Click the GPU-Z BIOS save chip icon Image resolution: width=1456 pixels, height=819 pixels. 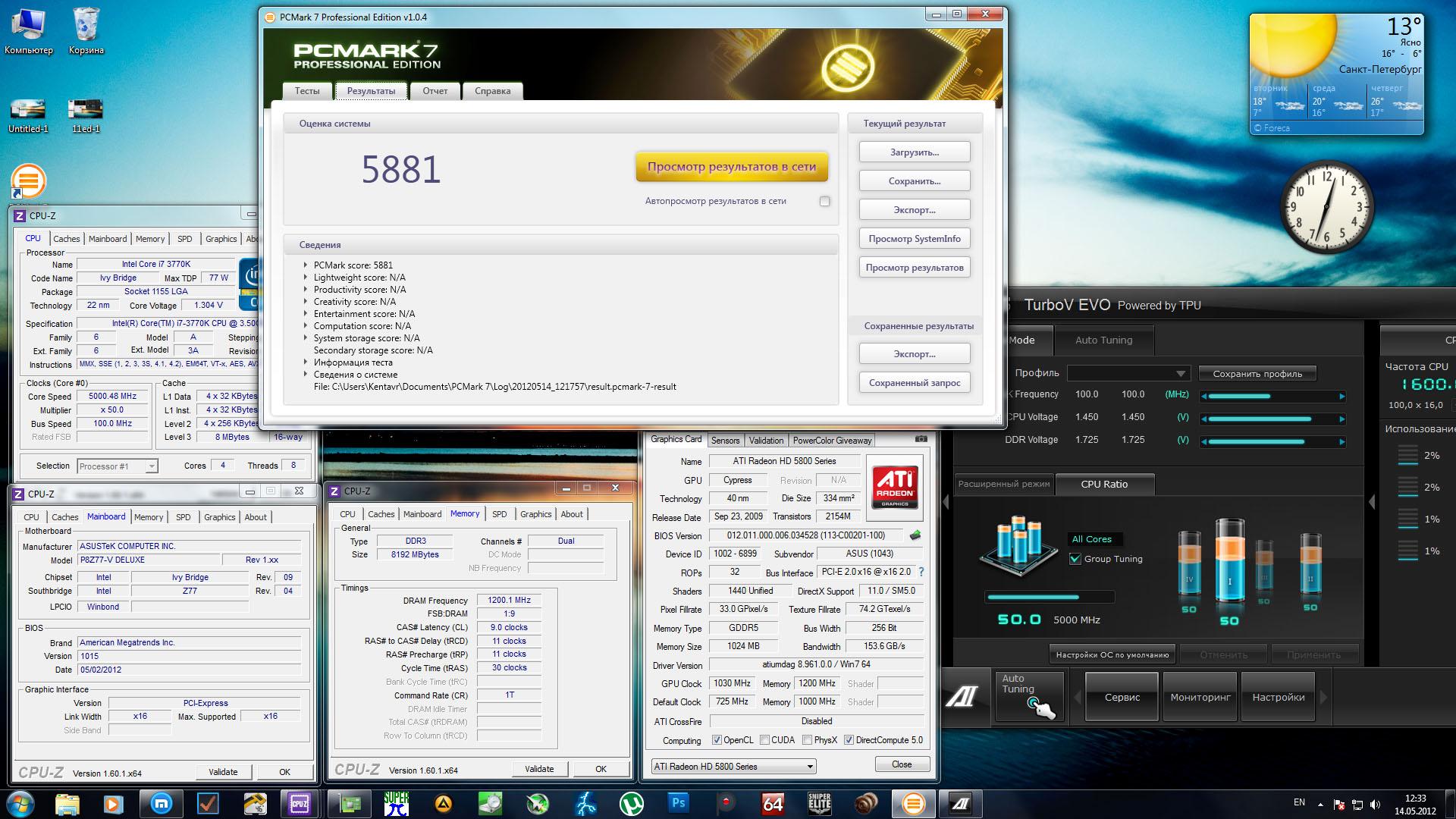point(915,535)
